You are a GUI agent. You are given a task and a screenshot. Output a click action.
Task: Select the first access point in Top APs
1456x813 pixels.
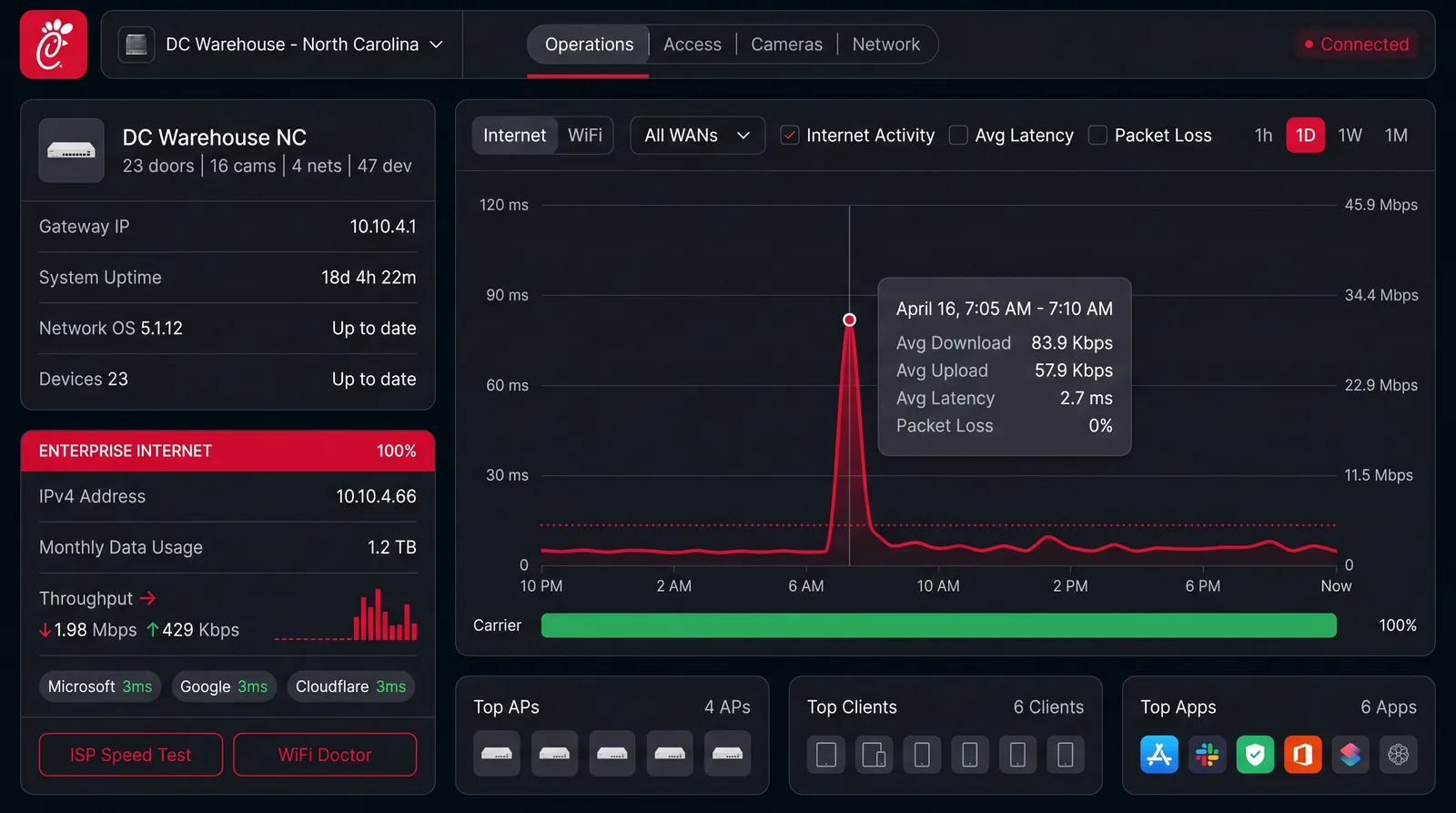click(497, 753)
